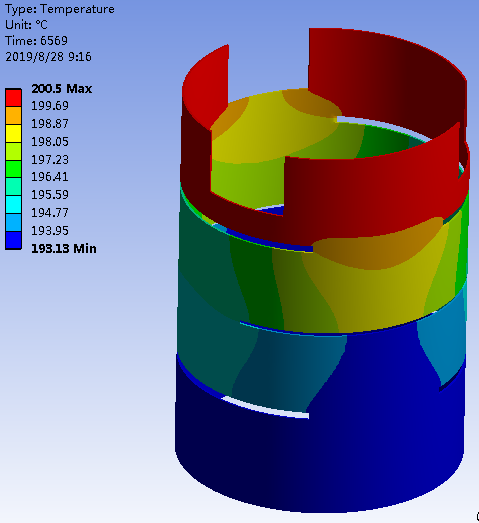The image size is (479, 523).
Task: Select the 196.41 legend value
Action: (50, 177)
